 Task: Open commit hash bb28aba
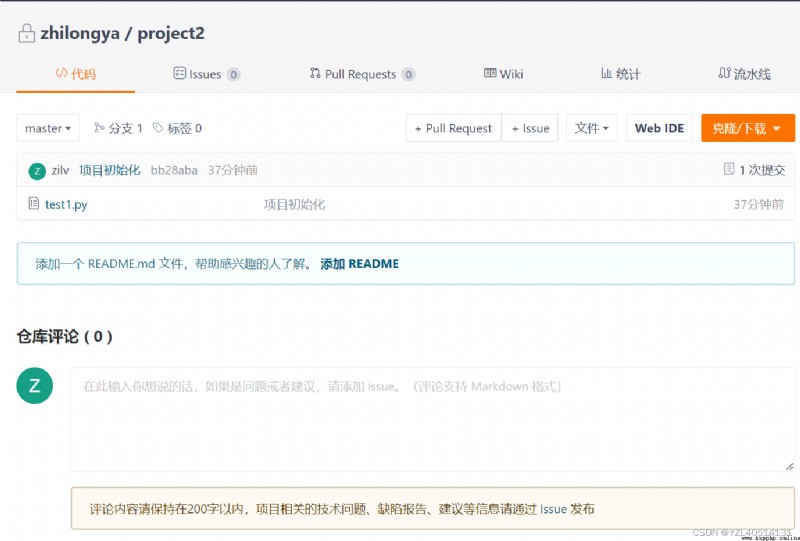(174, 170)
